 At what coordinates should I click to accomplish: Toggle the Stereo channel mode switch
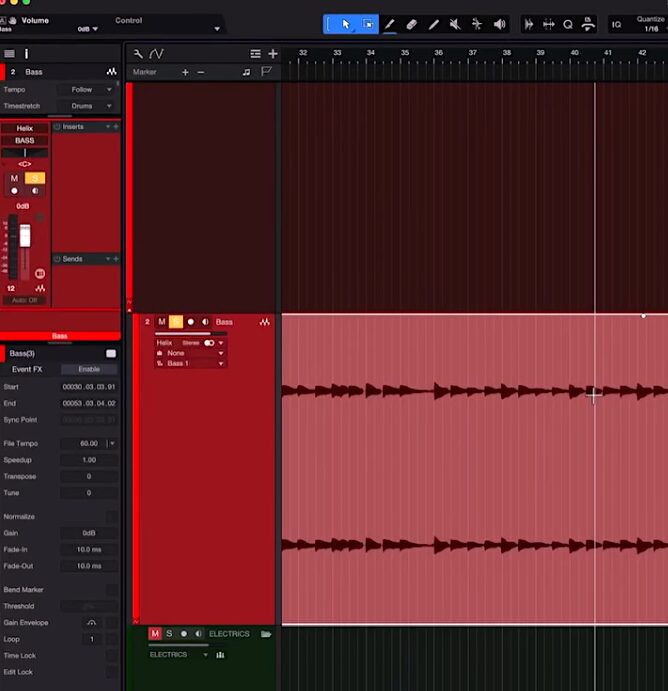(209, 343)
